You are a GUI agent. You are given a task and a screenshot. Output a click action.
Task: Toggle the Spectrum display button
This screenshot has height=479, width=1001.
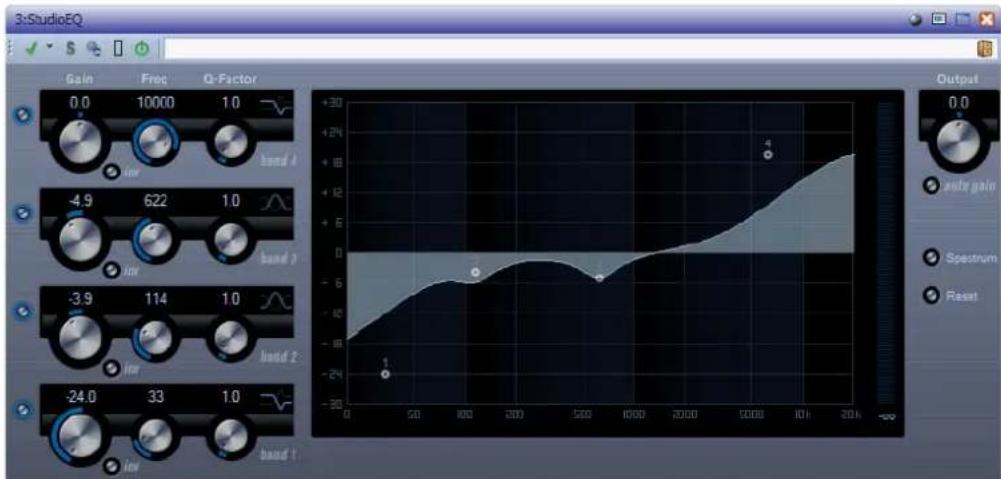pyautogui.click(x=931, y=258)
